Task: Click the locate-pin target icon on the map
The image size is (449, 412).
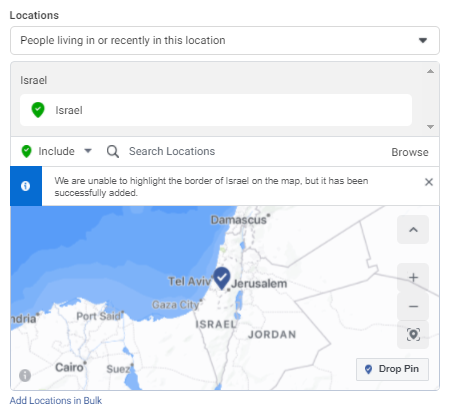Action: tap(413, 334)
